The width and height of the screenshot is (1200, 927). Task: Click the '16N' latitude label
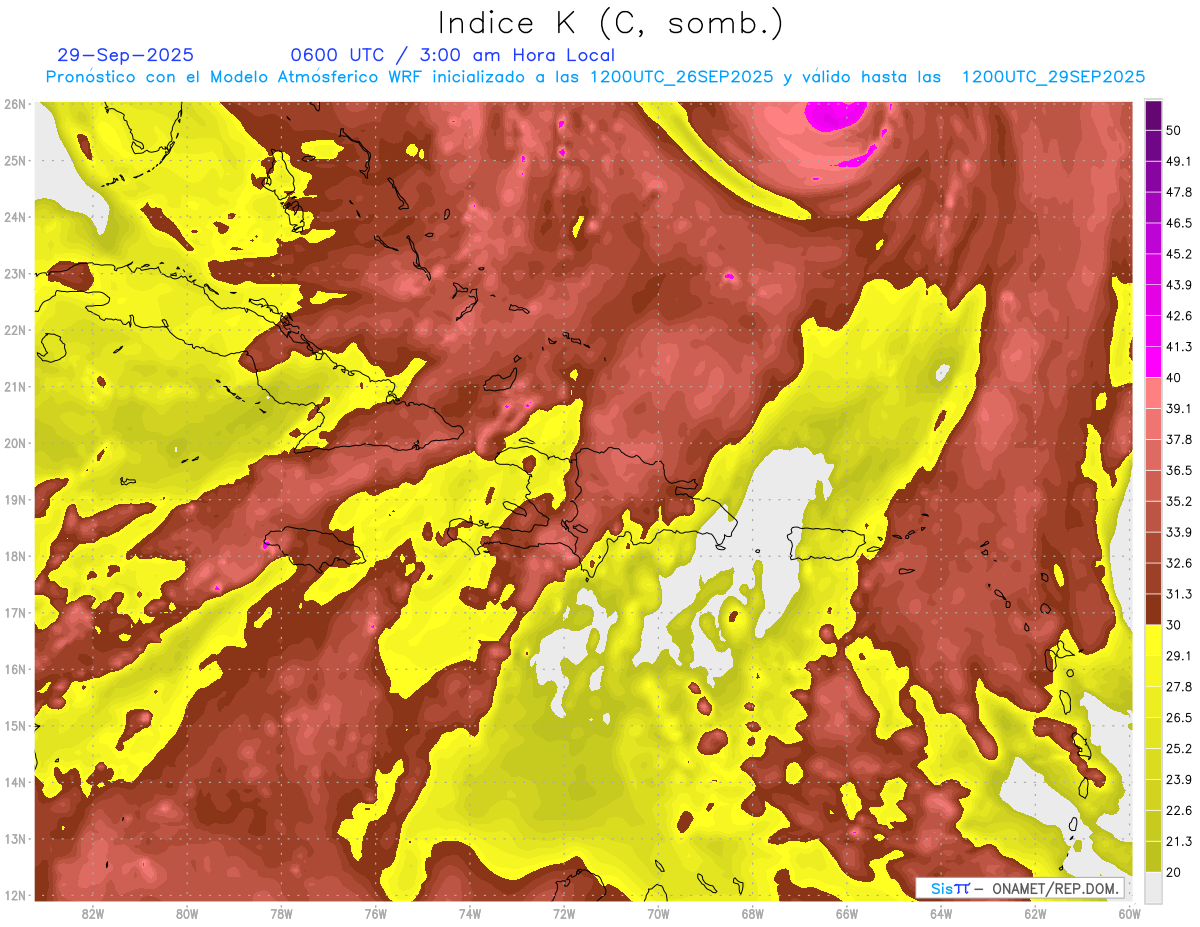pos(14,669)
